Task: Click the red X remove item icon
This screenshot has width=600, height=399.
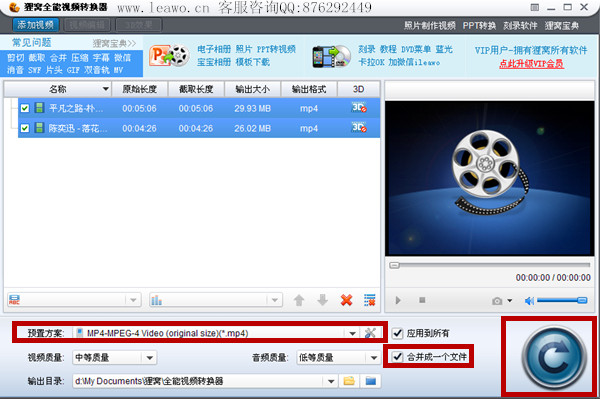Action: pyautogui.click(x=346, y=300)
